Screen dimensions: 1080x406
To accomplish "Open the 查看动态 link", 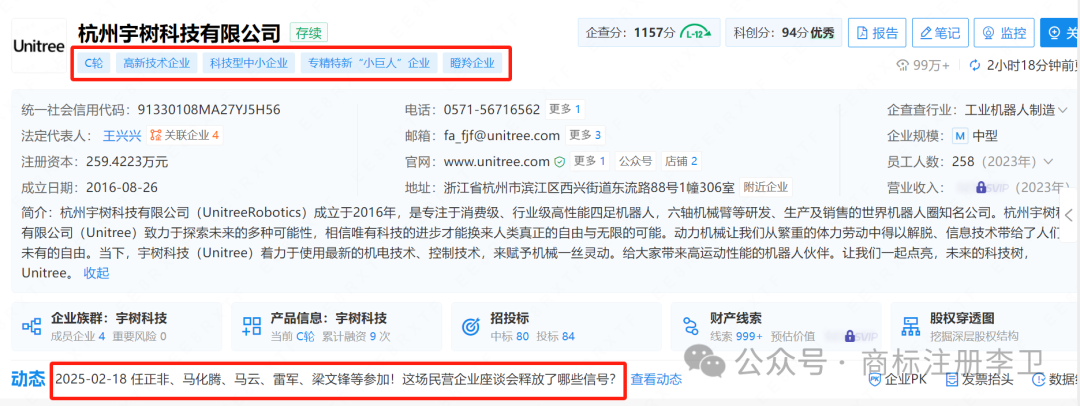I will pyautogui.click(x=656, y=379).
